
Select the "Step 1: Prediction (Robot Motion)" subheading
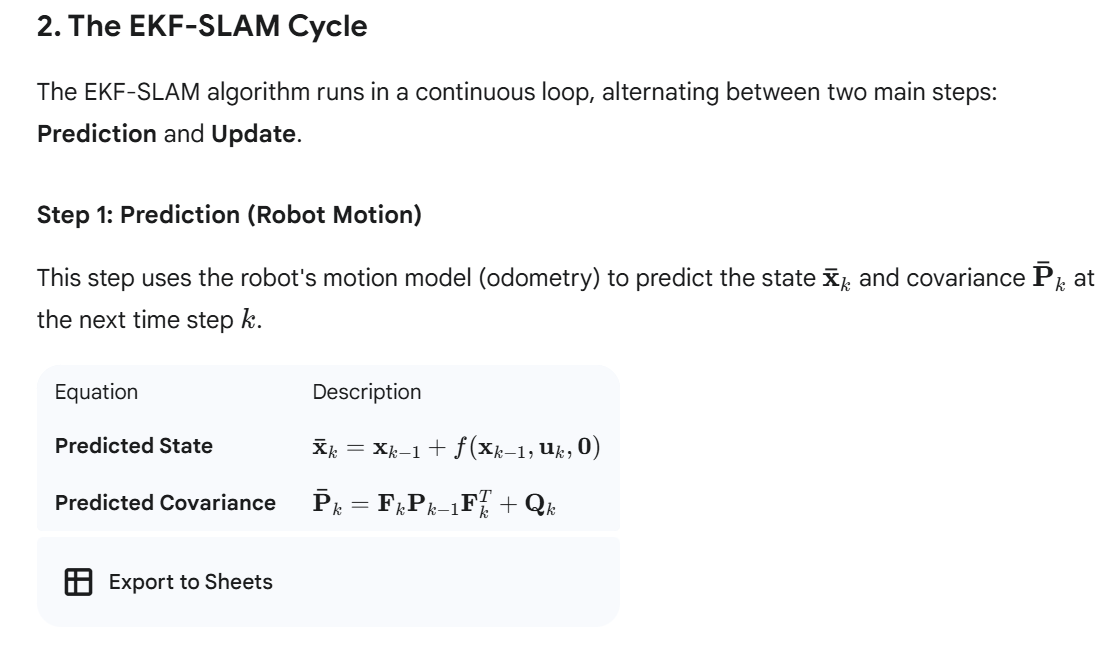[x=228, y=214]
